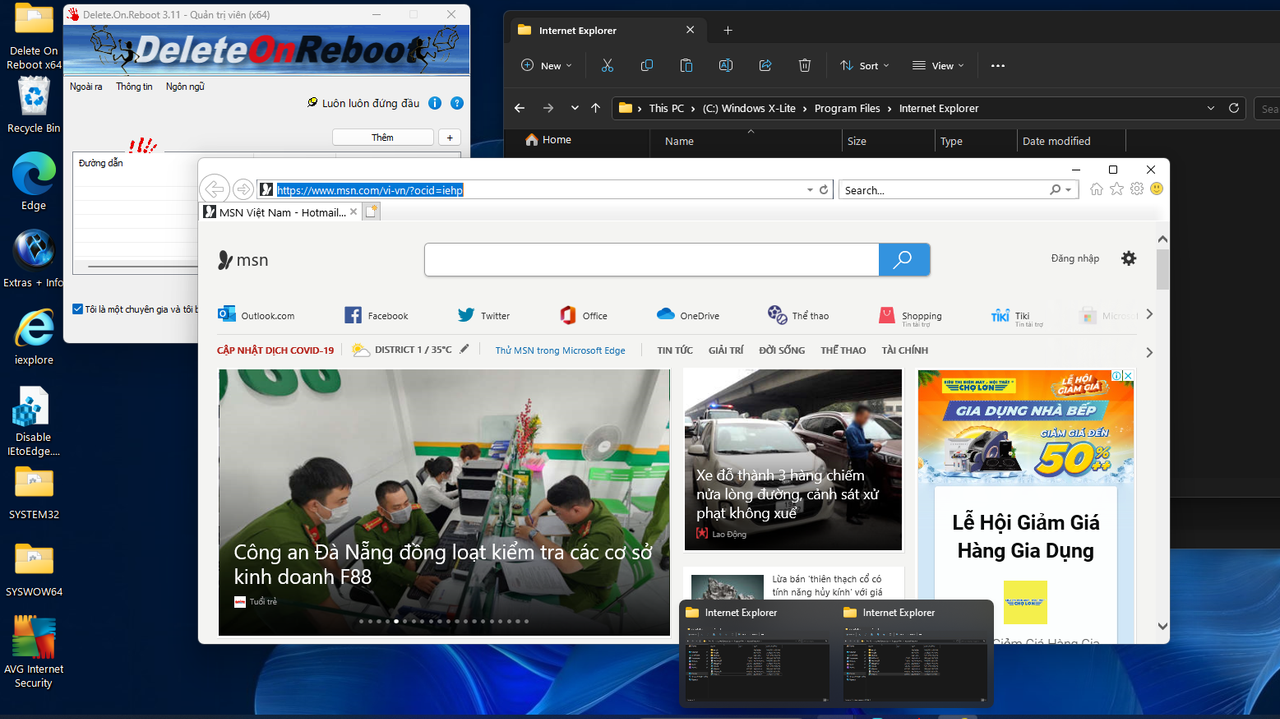1280x719 pixels.
Task: Click the Paste icon in File Explorer toolbar
Action: 686,65
